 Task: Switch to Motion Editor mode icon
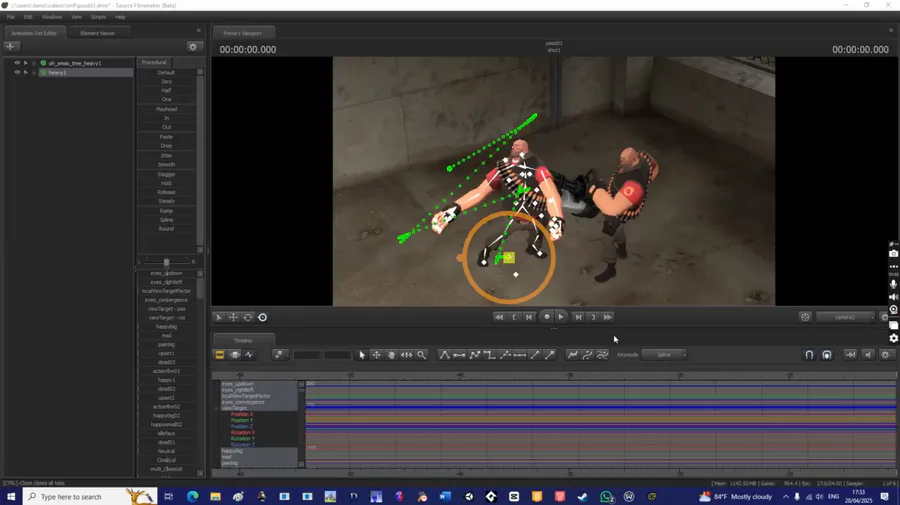[x=235, y=355]
